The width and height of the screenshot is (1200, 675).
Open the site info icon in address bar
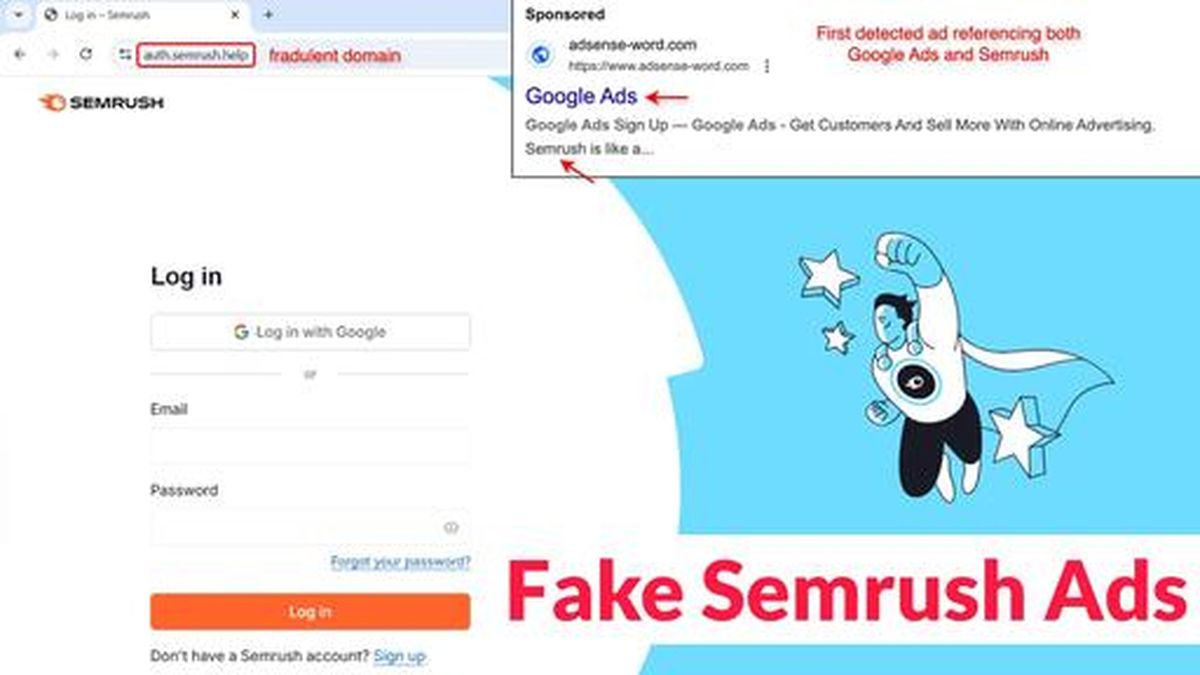coord(124,54)
